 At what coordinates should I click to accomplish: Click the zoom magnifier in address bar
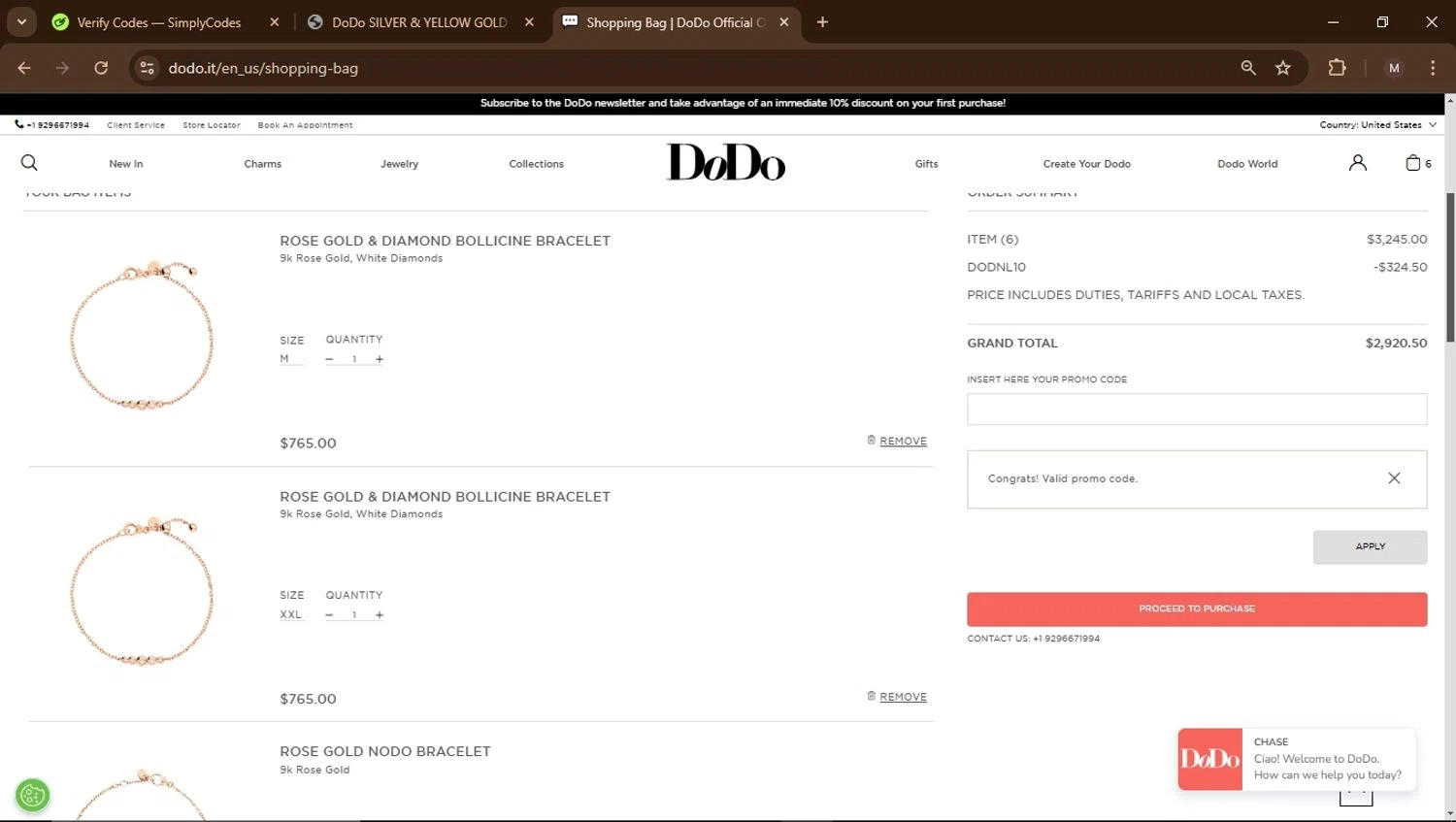point(1248,68)
